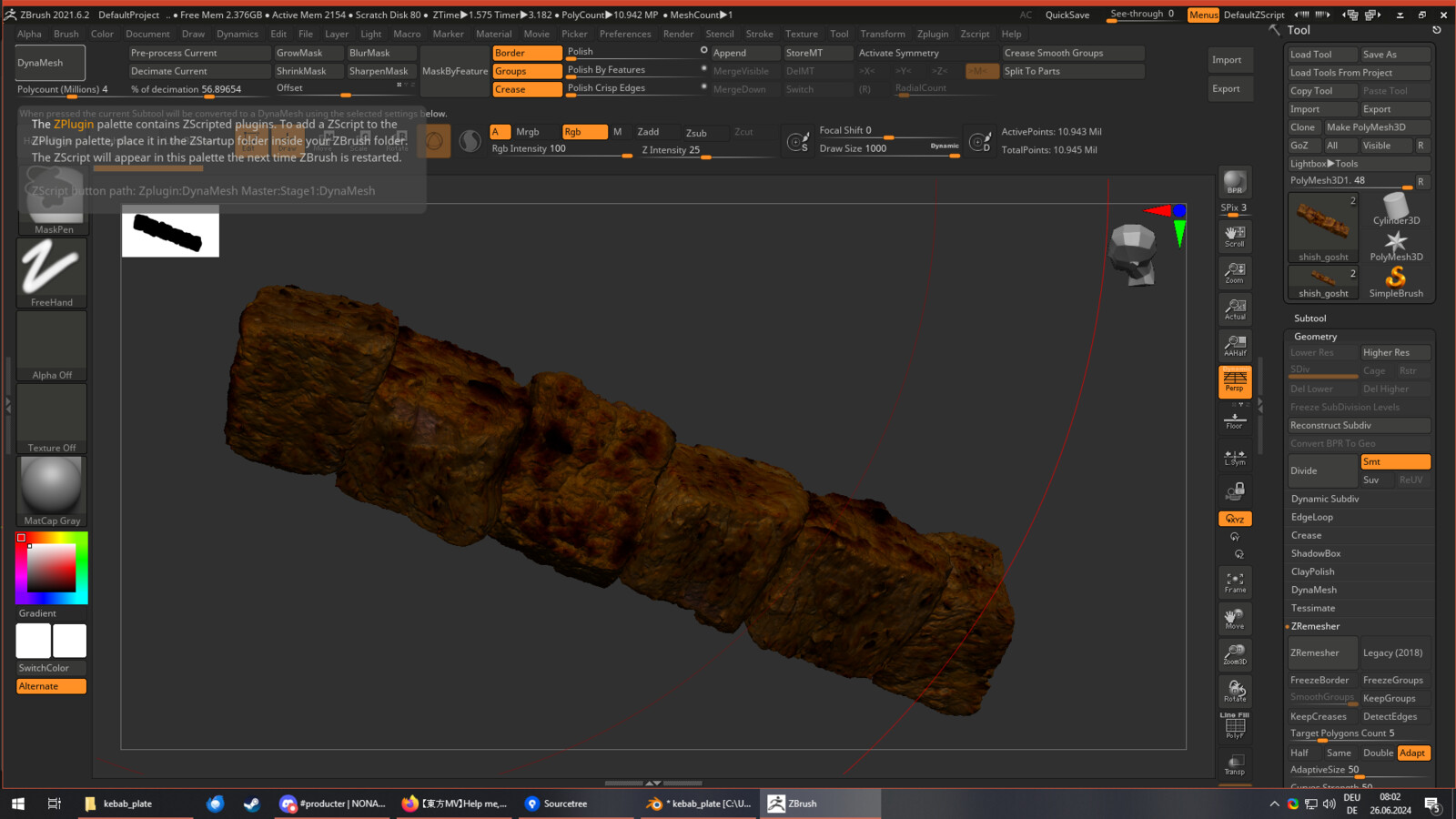This screenshot has width=1456, height=819.
Task: Click the color picker square
Action: [x=51, y=568]
